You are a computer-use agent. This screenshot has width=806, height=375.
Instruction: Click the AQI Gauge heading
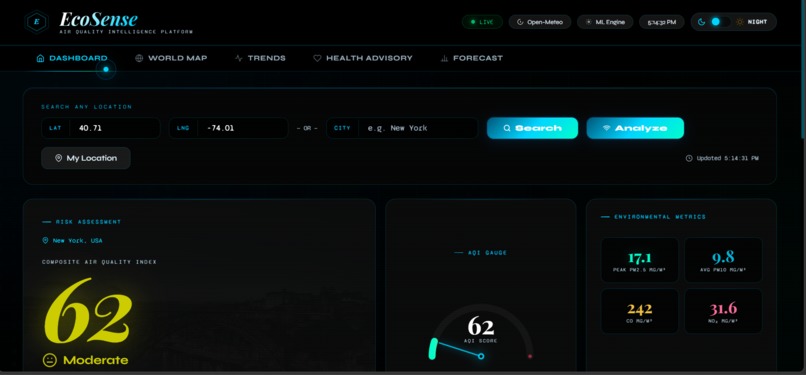coord(487,253)
